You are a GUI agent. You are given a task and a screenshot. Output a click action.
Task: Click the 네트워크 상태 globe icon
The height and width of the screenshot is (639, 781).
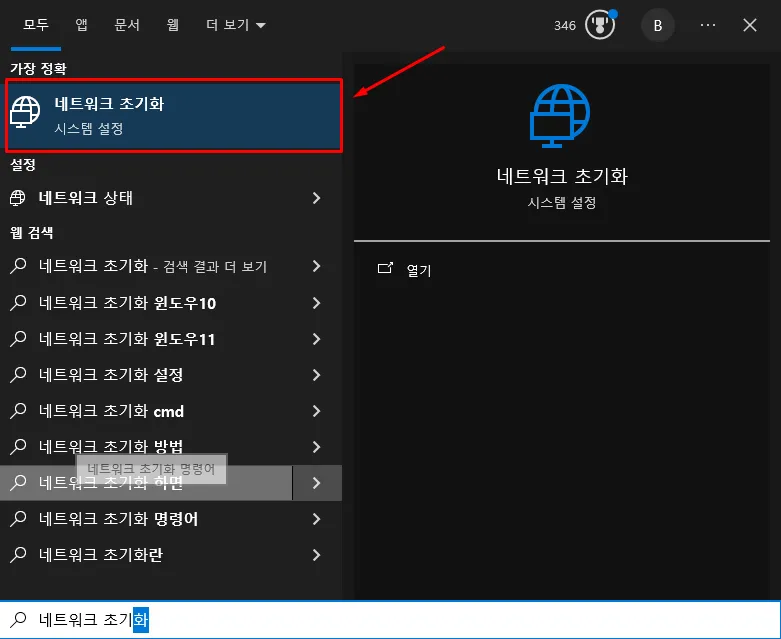pyautogui.click(x=17, y=198)
